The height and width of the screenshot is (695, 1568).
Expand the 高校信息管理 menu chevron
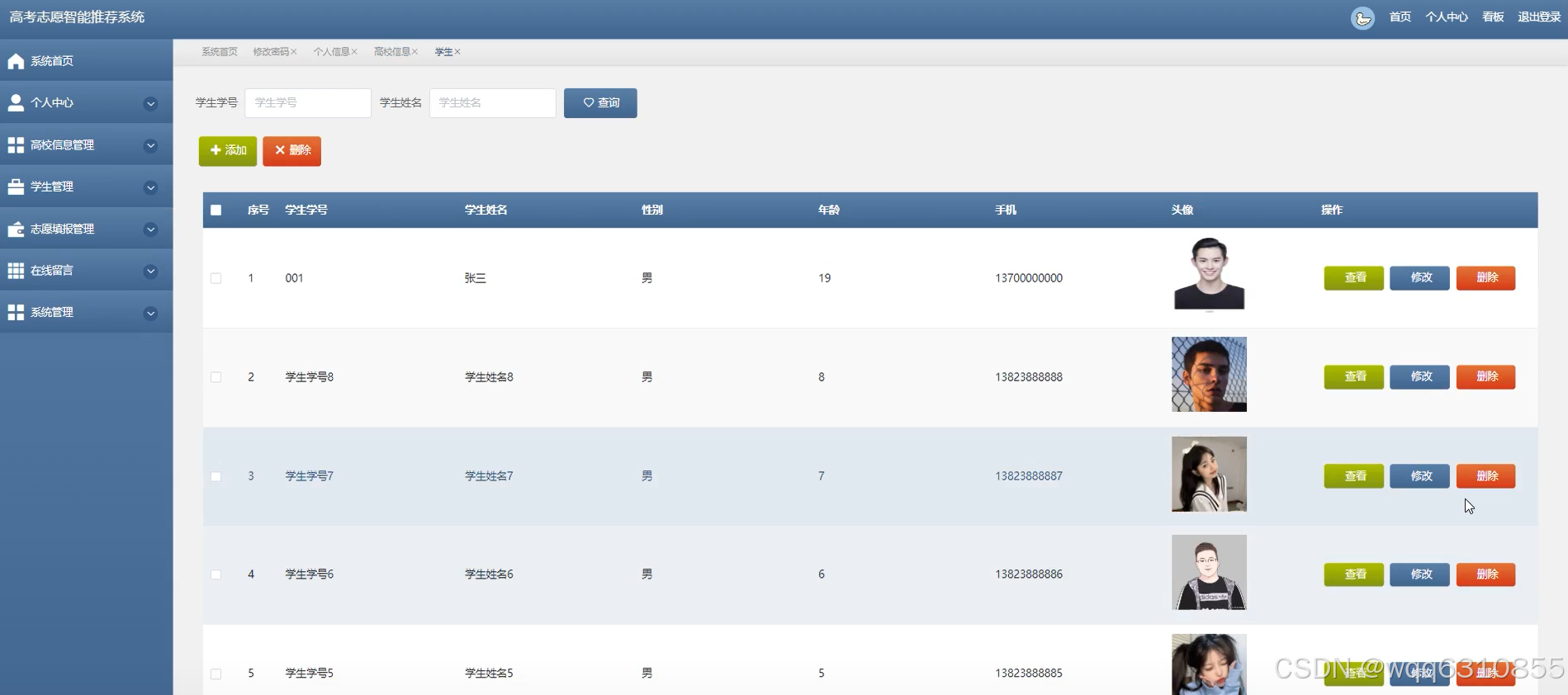[150, 145]
